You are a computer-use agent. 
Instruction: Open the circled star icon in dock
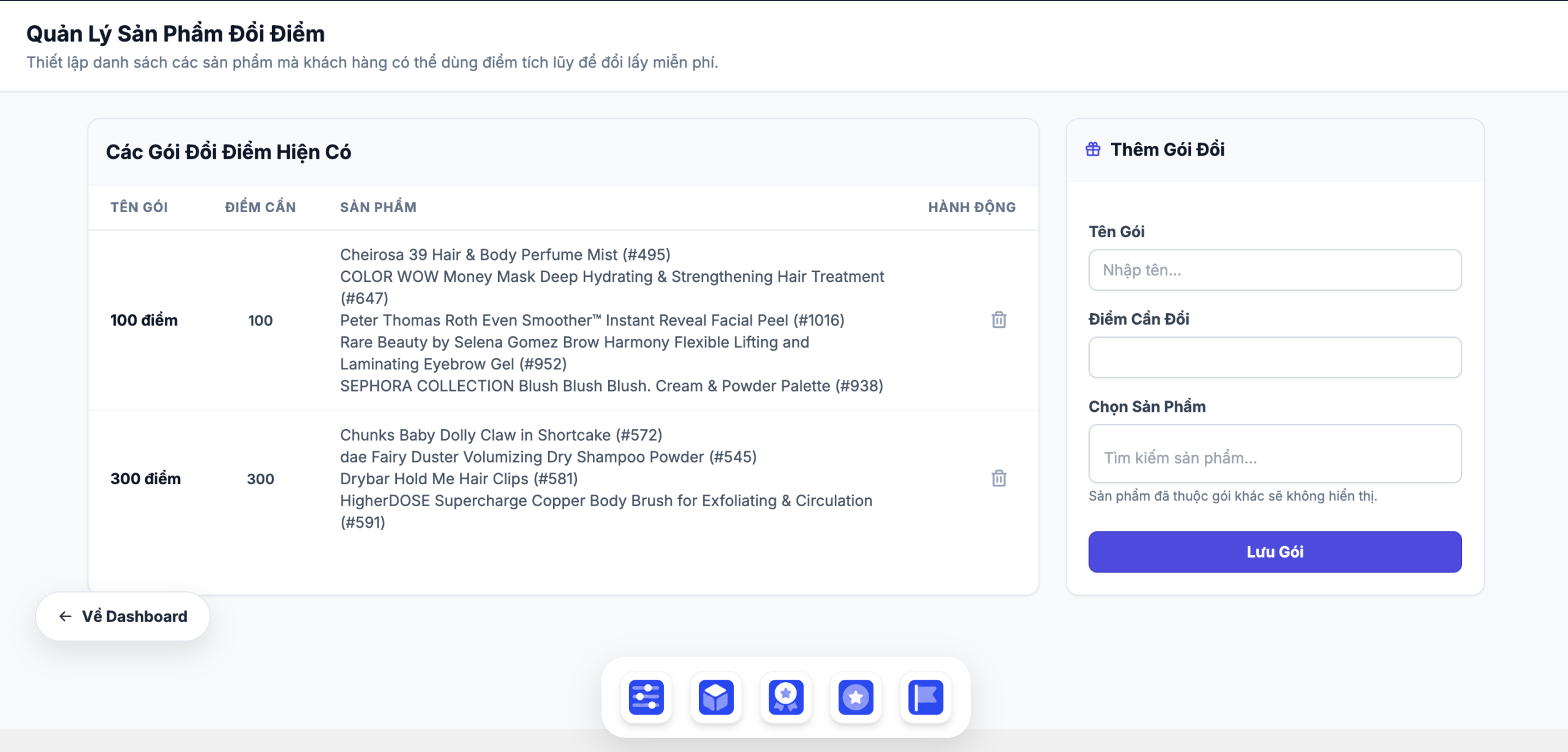(x=856, y=697)
